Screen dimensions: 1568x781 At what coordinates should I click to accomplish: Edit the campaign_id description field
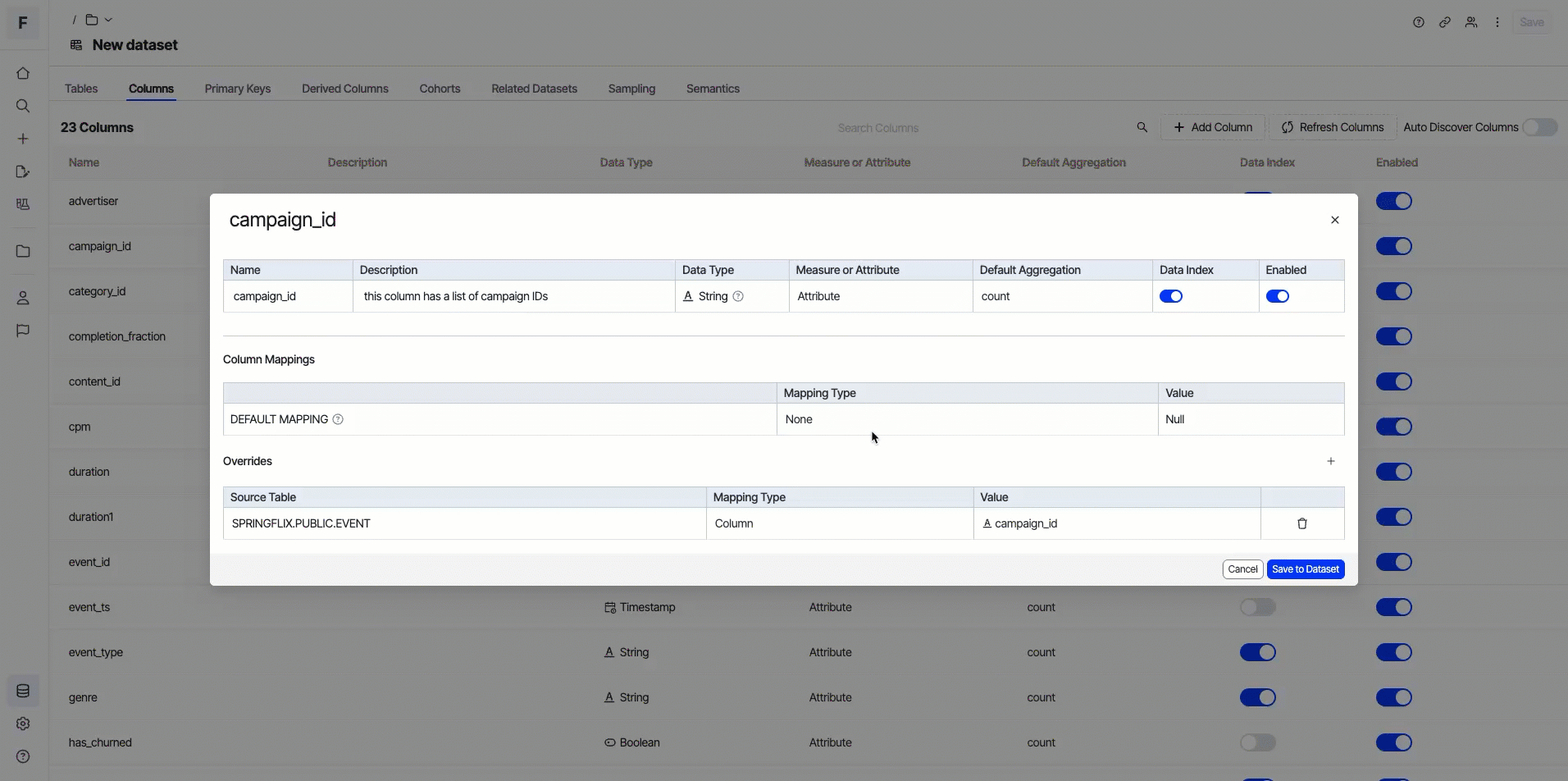[x=514, y=296]
